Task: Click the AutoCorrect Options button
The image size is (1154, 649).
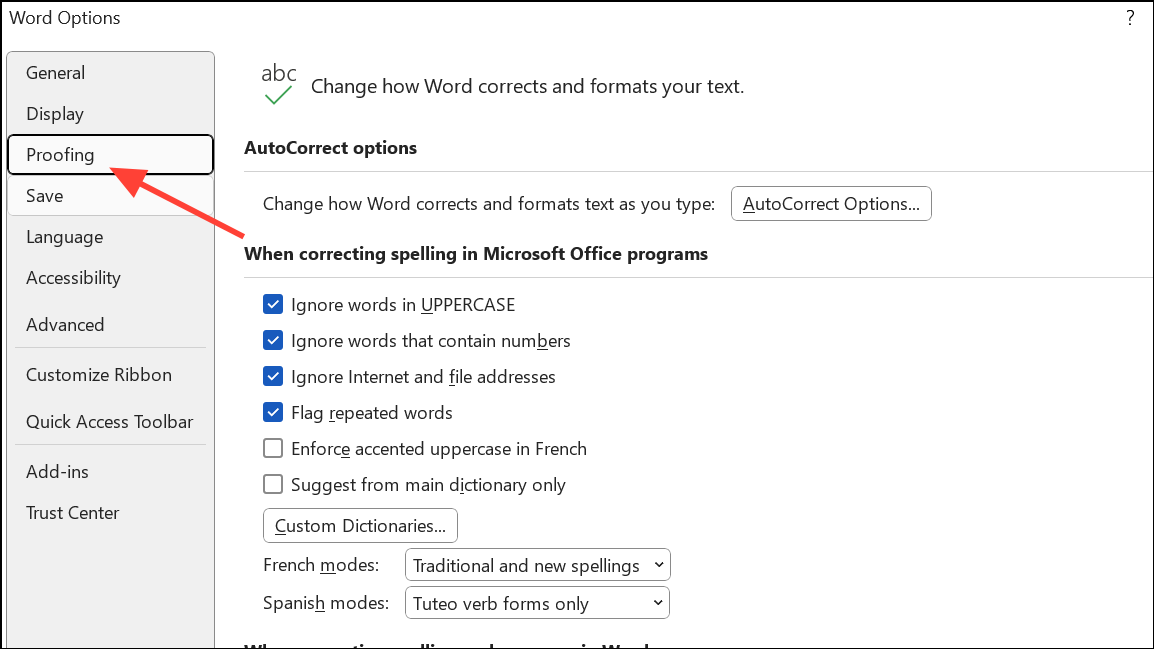Action: tap(831, 204)
